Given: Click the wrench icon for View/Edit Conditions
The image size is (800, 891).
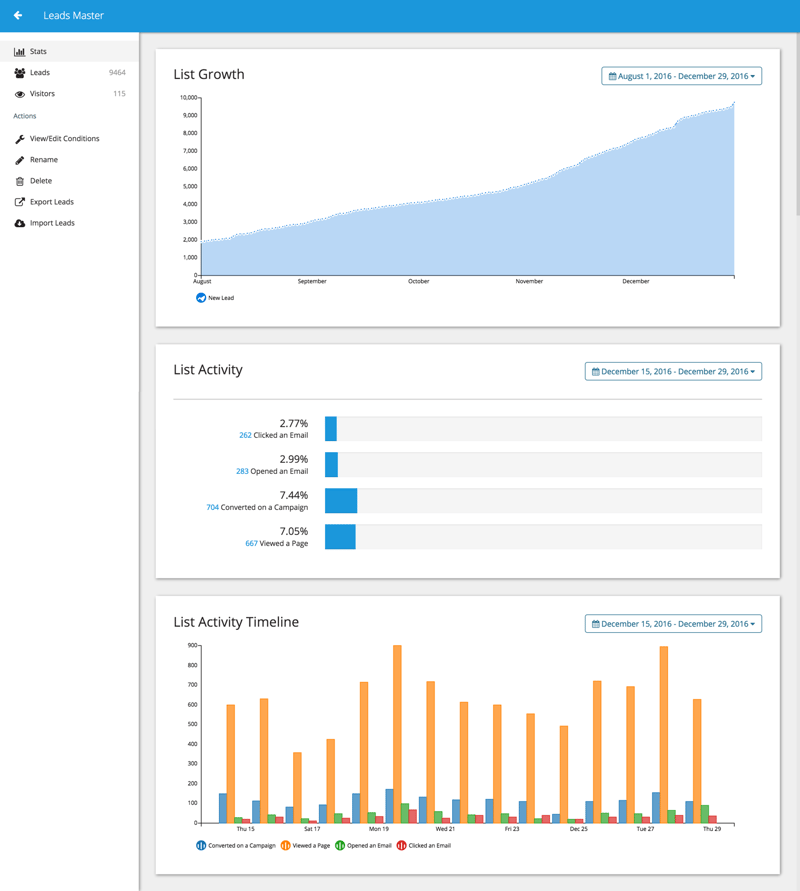Looking at the screenshot, I should coord(19,139).
